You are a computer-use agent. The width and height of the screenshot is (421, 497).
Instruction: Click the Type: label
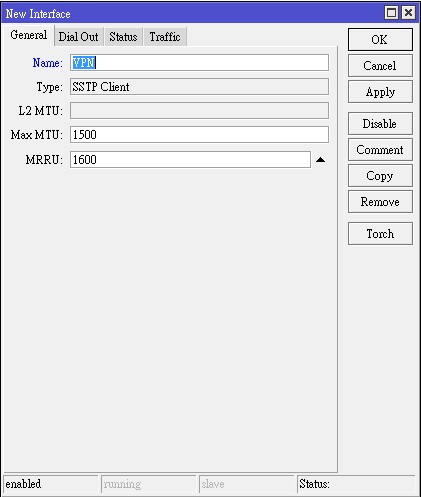point(50,87)
